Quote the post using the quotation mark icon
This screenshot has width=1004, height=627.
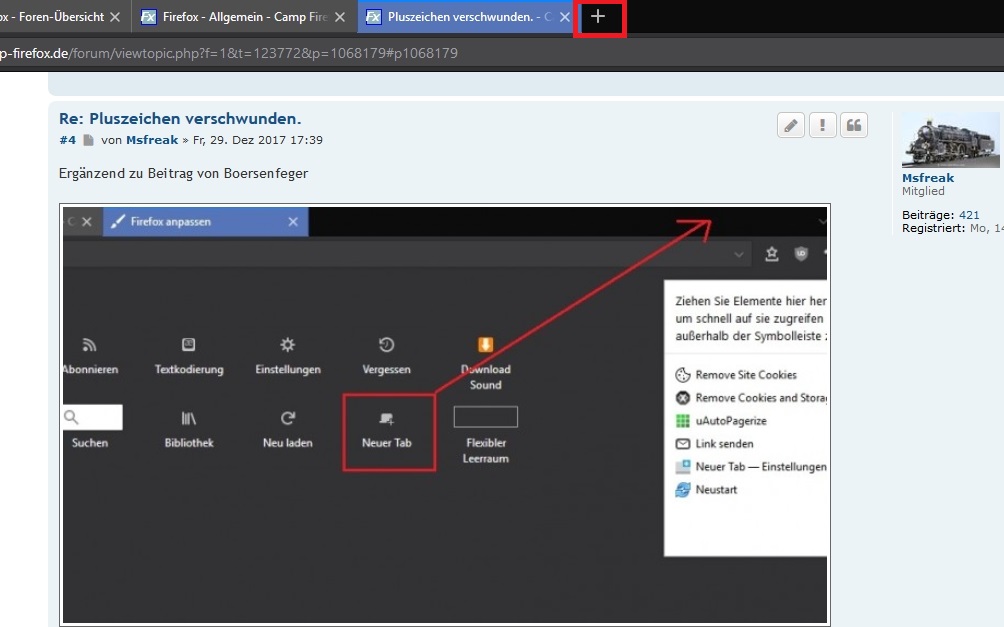click(854, 125)
